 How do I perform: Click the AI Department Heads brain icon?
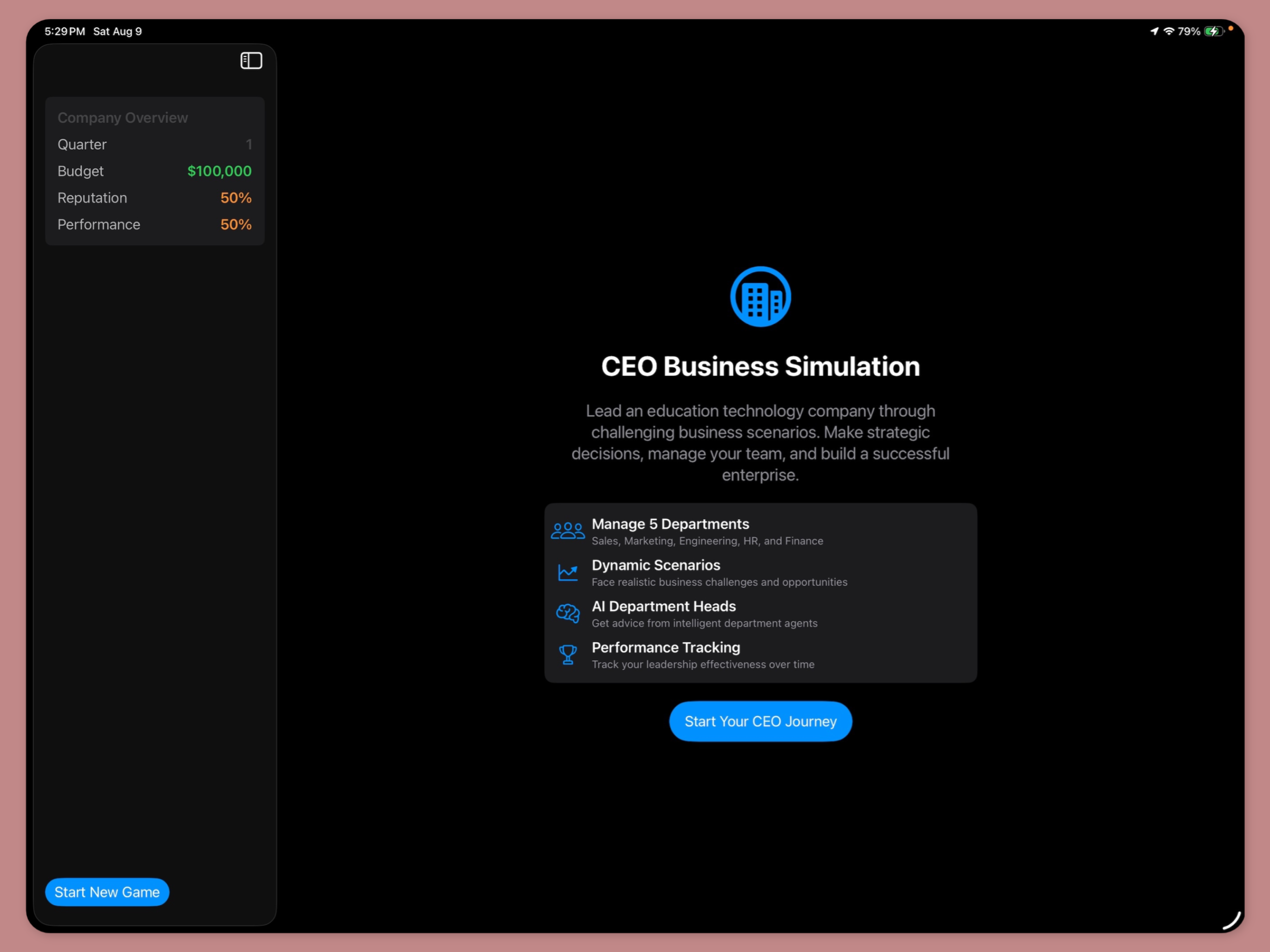coord(568,613)
